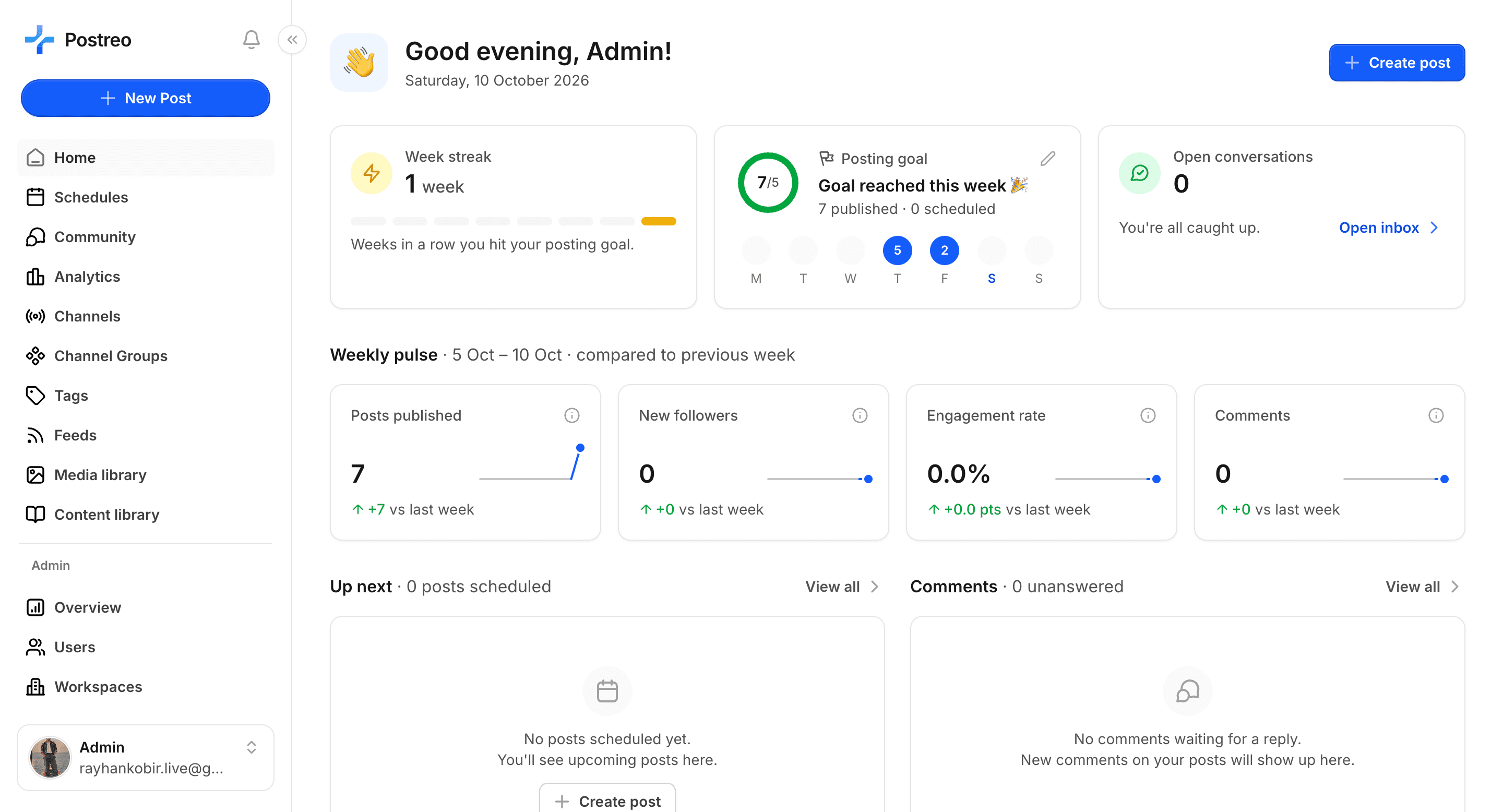Go to Schedules in the sidebar
Viewport: 1503px width, 812px height.
point(145,197)
